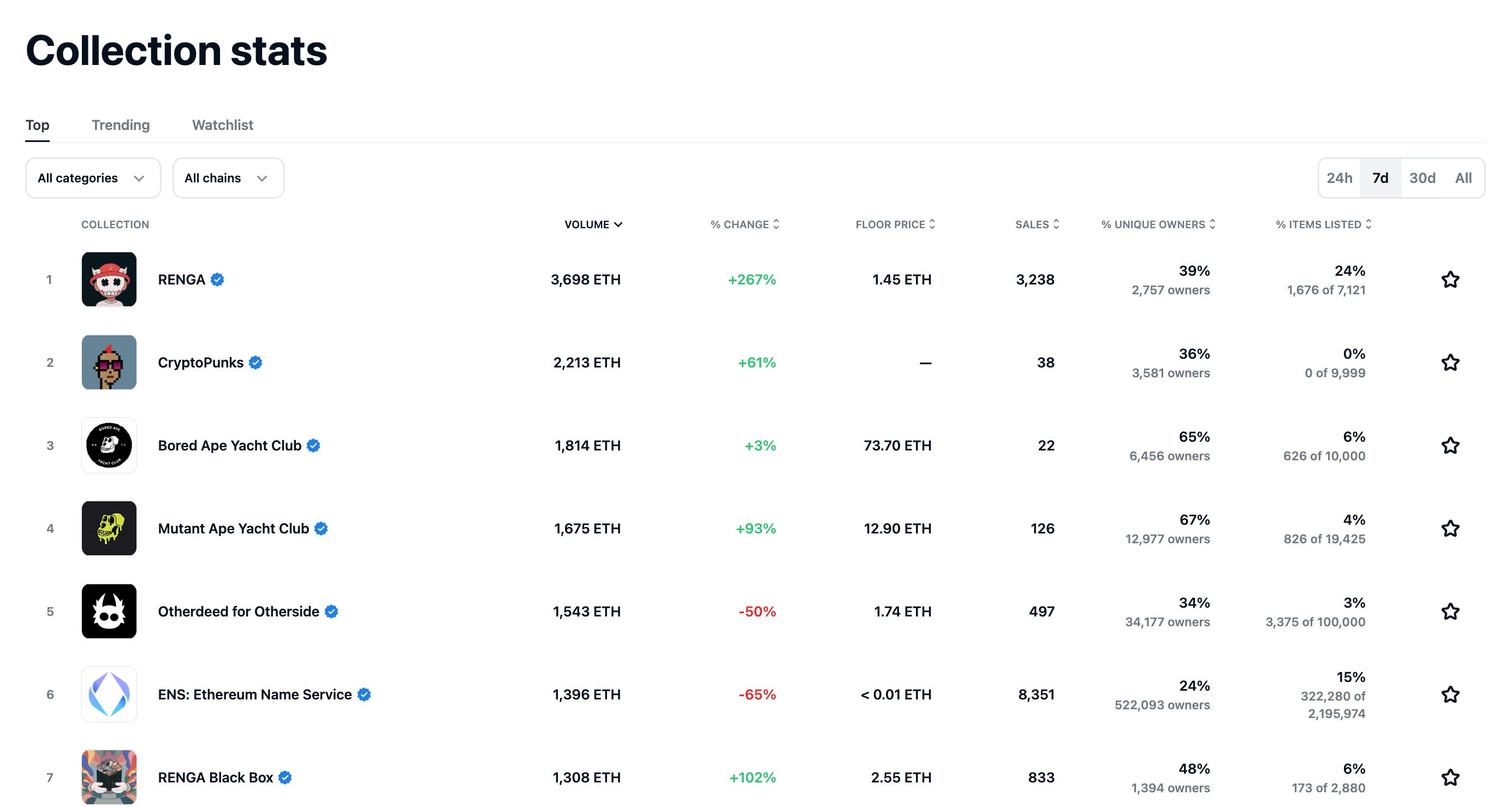Image resolution: width=1512 pixels, height=807 pixels.
Task: Expand the All chains dropdown
Action: click(228, 178)
